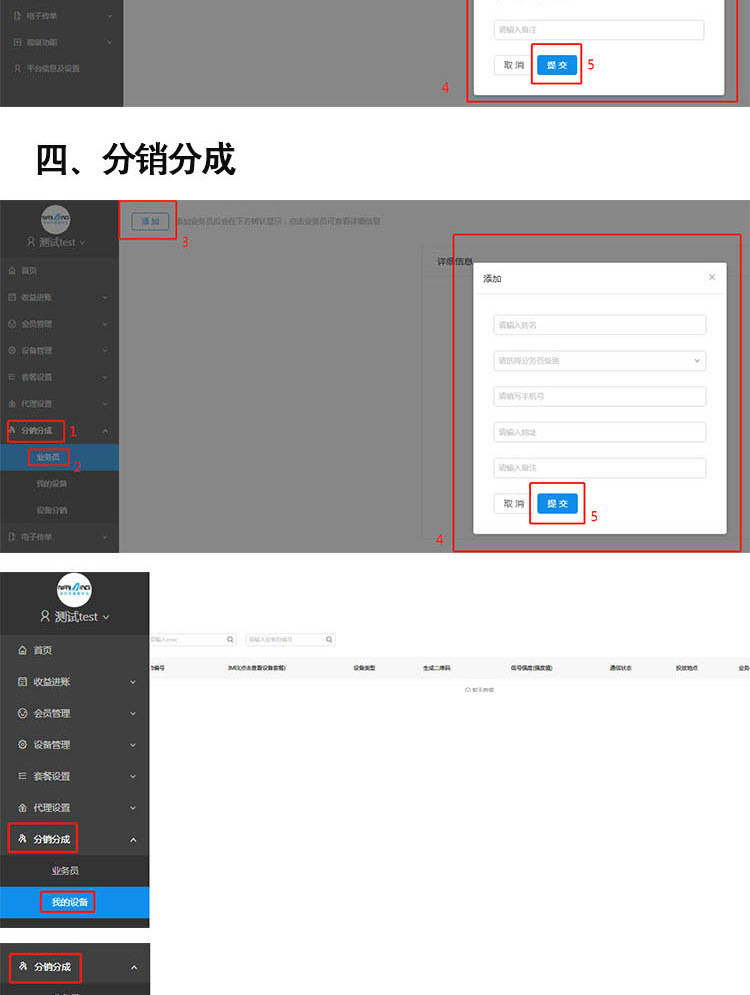Expand 收益进账 chevron in bright sidebar
This screenshot has width=750, height=995.
point(133,682)
